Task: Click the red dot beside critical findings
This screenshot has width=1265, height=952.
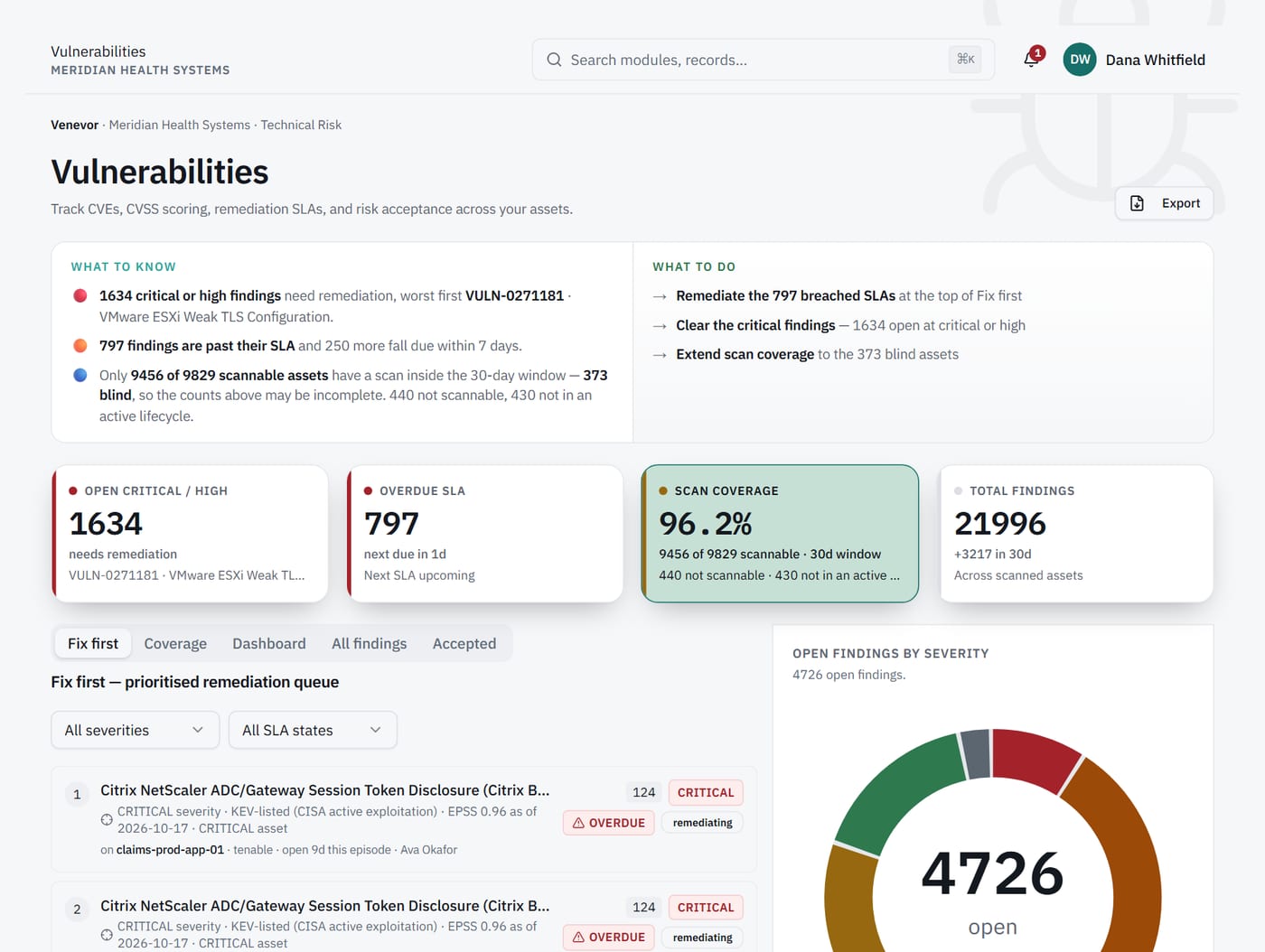Action: (80, 295)
